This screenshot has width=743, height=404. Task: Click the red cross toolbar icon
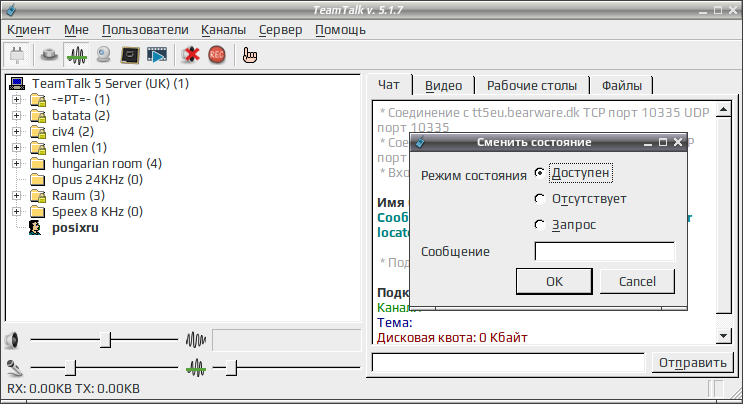click(x=191, y=55)
